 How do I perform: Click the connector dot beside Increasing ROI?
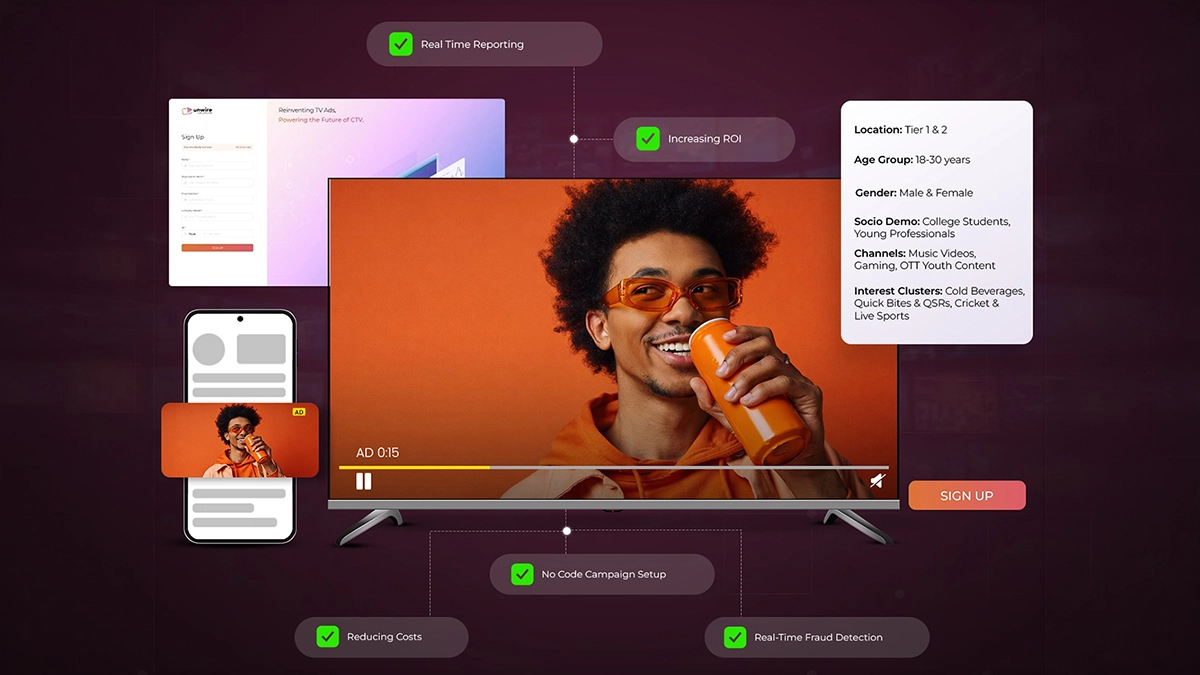(574, 139)
